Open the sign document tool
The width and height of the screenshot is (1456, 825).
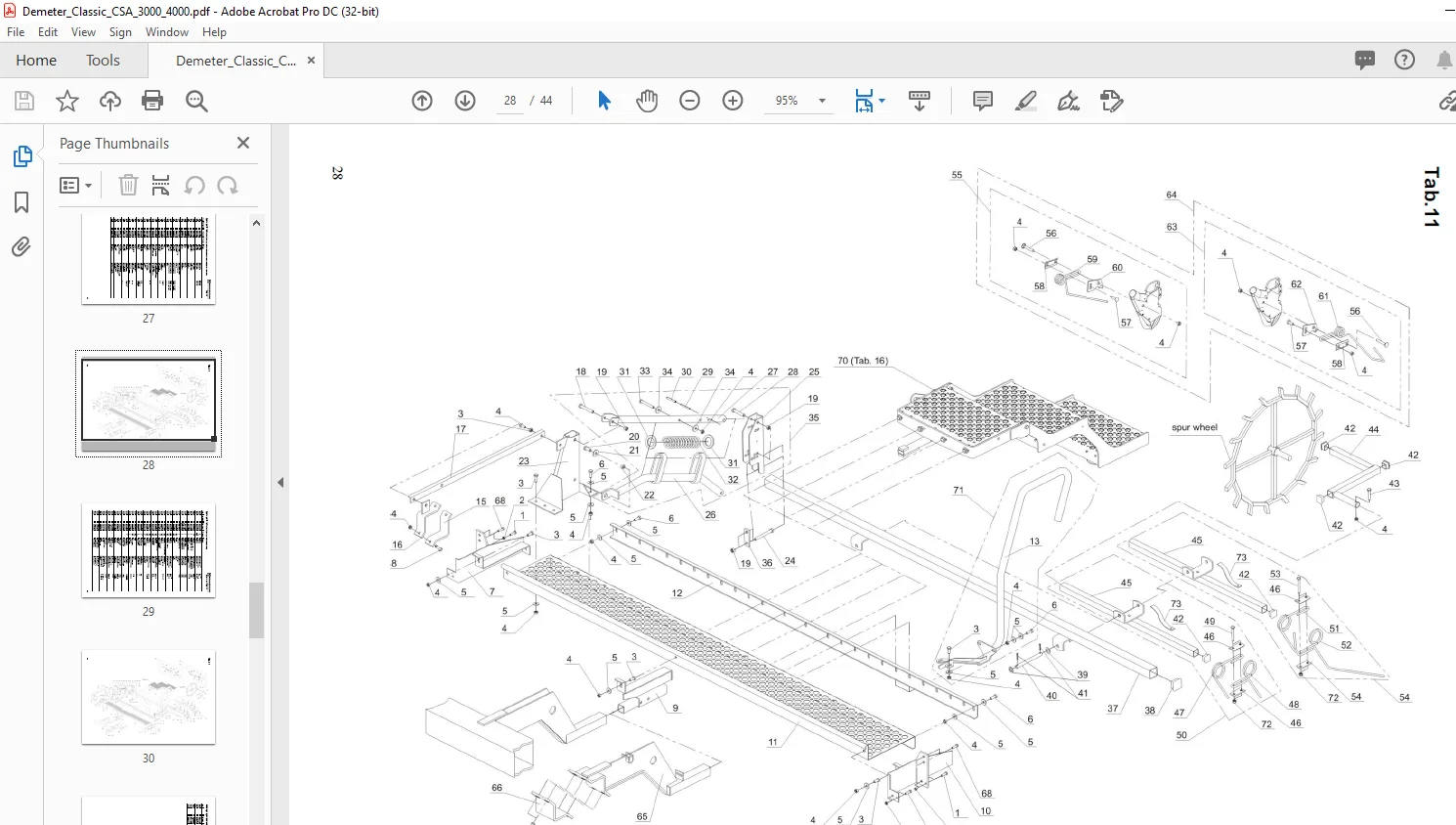click(1069, 101)
